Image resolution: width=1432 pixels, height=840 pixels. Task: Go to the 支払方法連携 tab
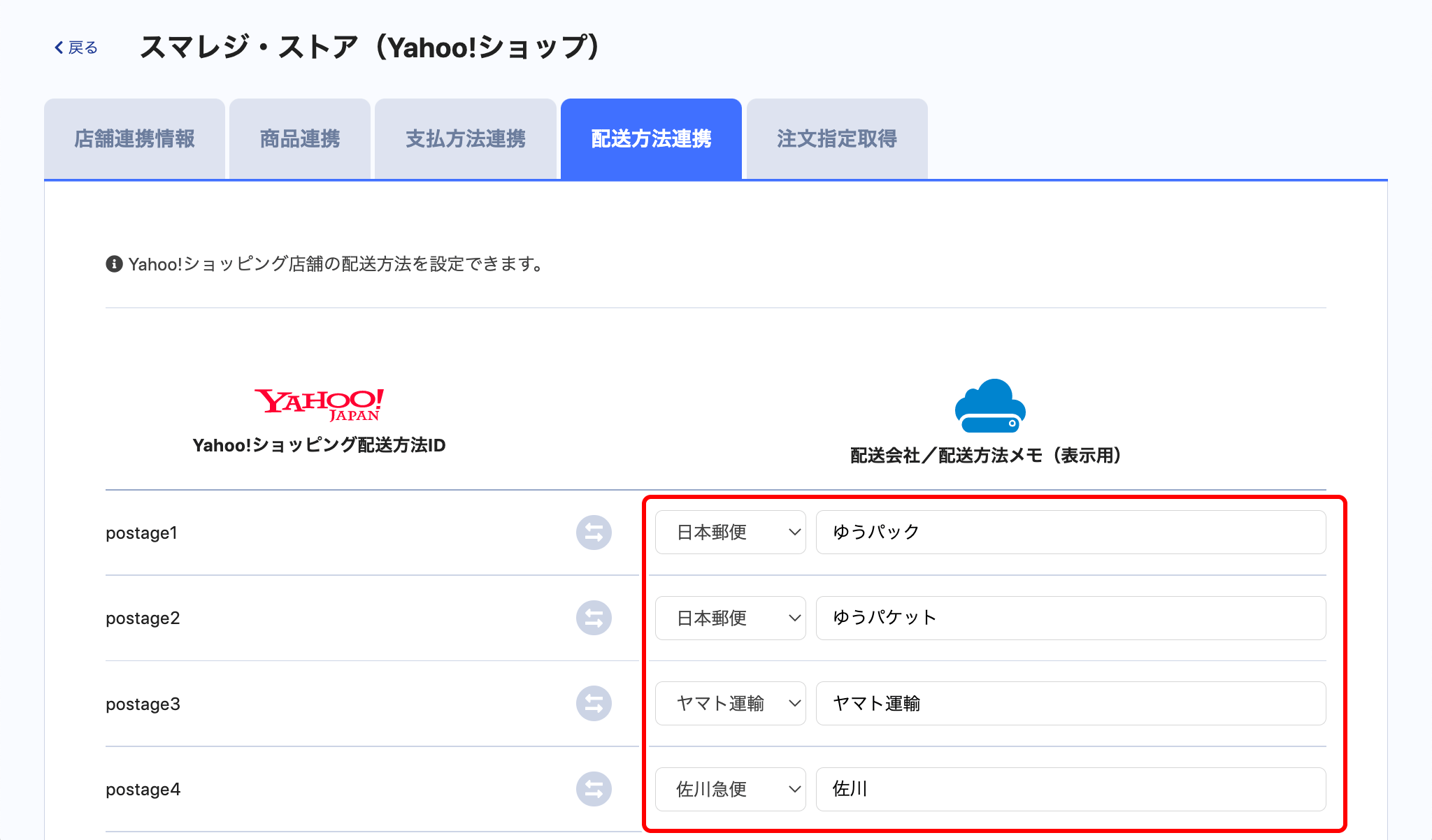[465, 139]
